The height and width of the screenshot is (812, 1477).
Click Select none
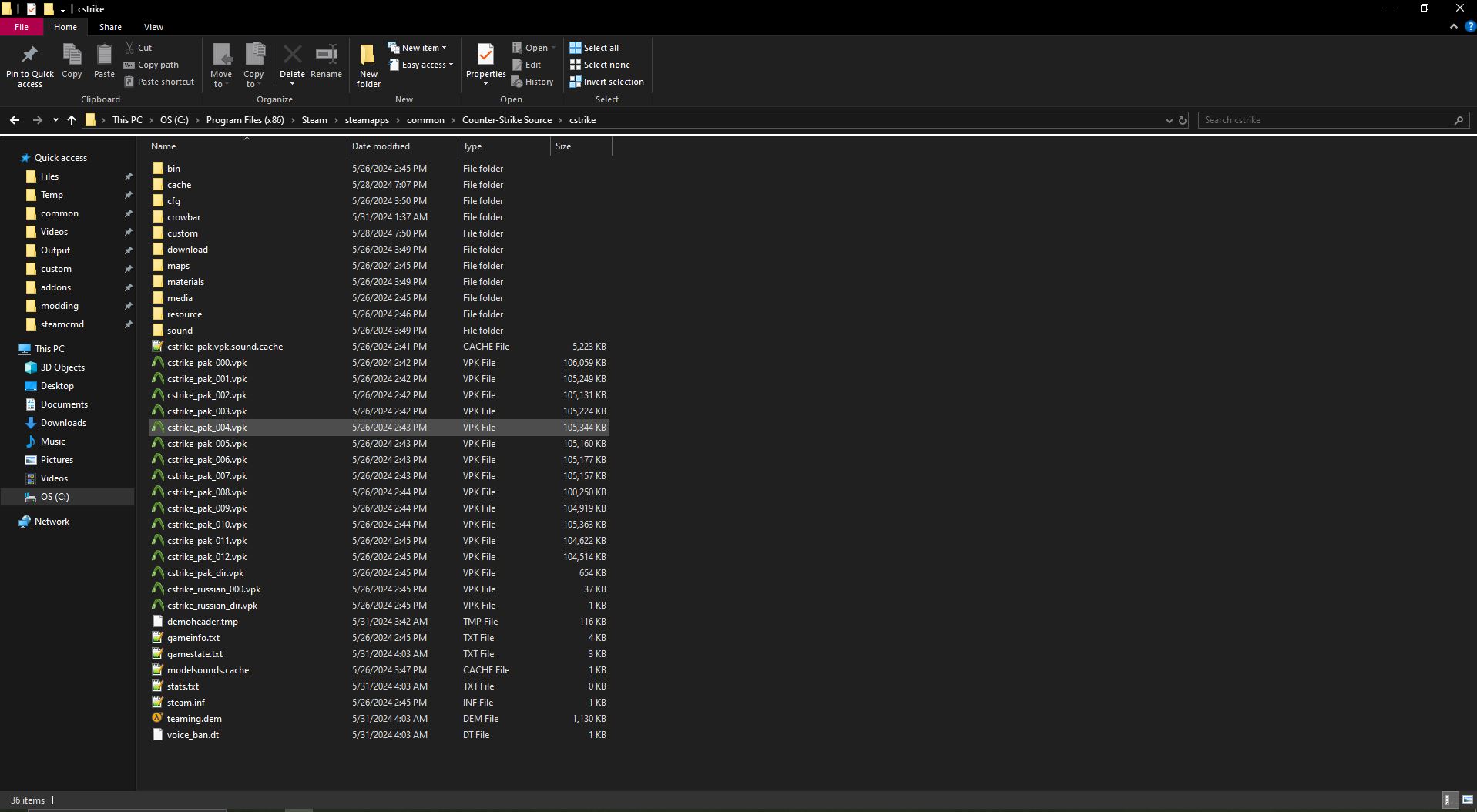pos(599,65)
